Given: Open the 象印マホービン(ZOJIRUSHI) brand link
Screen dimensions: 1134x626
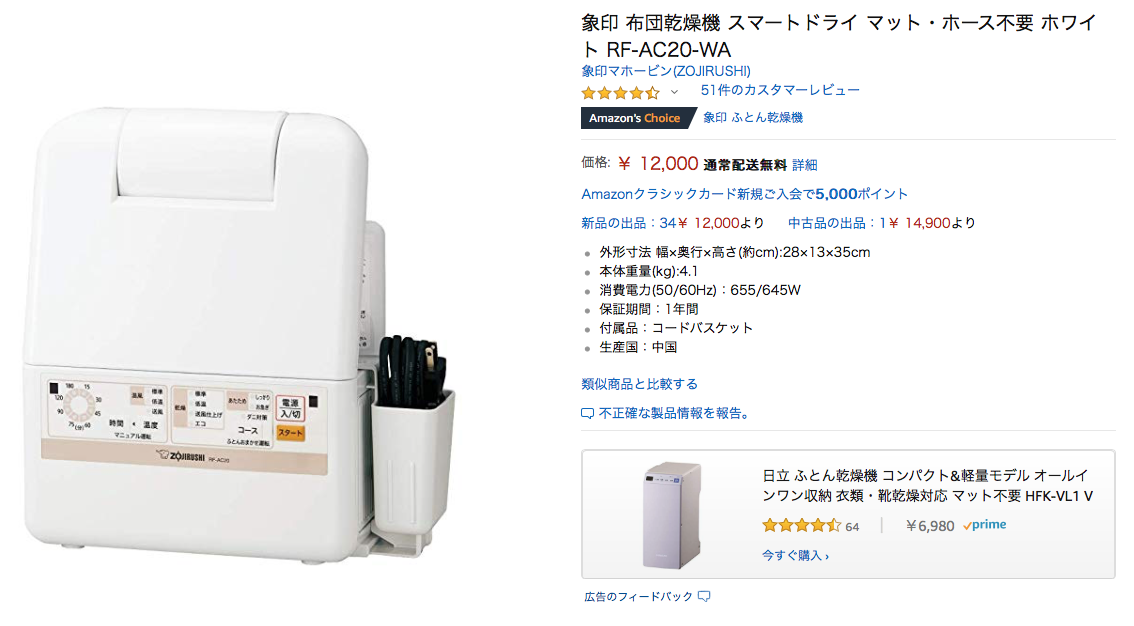Looking at the screenshot, I should pyautogui.click(x=665, y=71).
